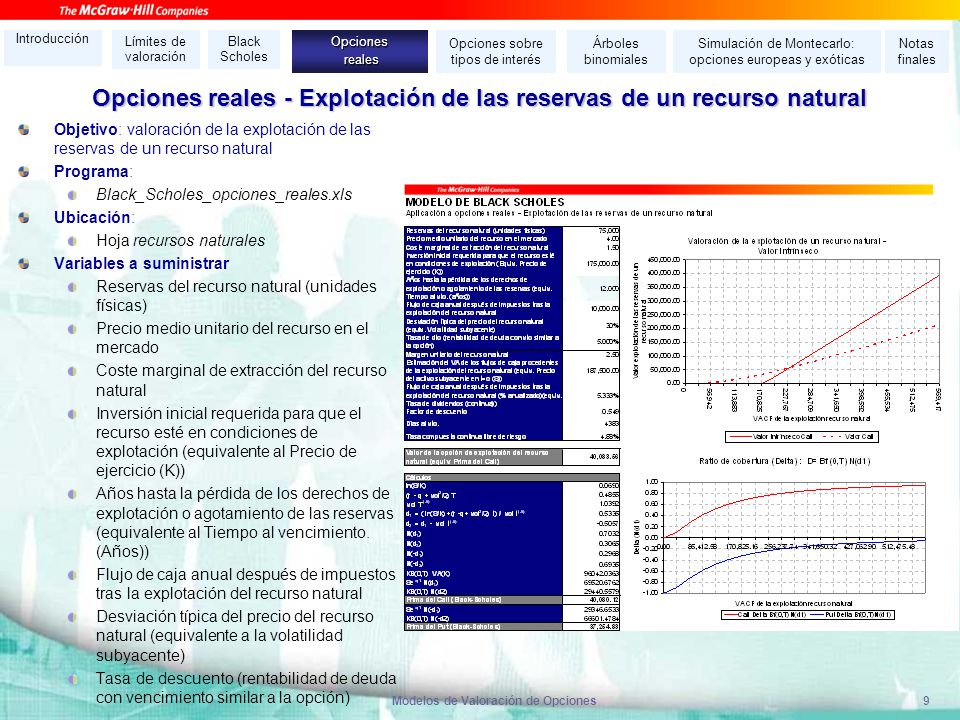Click sub-bullet beside Hoja recursos naturales
Screen dimensions: 960x720
tap(72, 241)
